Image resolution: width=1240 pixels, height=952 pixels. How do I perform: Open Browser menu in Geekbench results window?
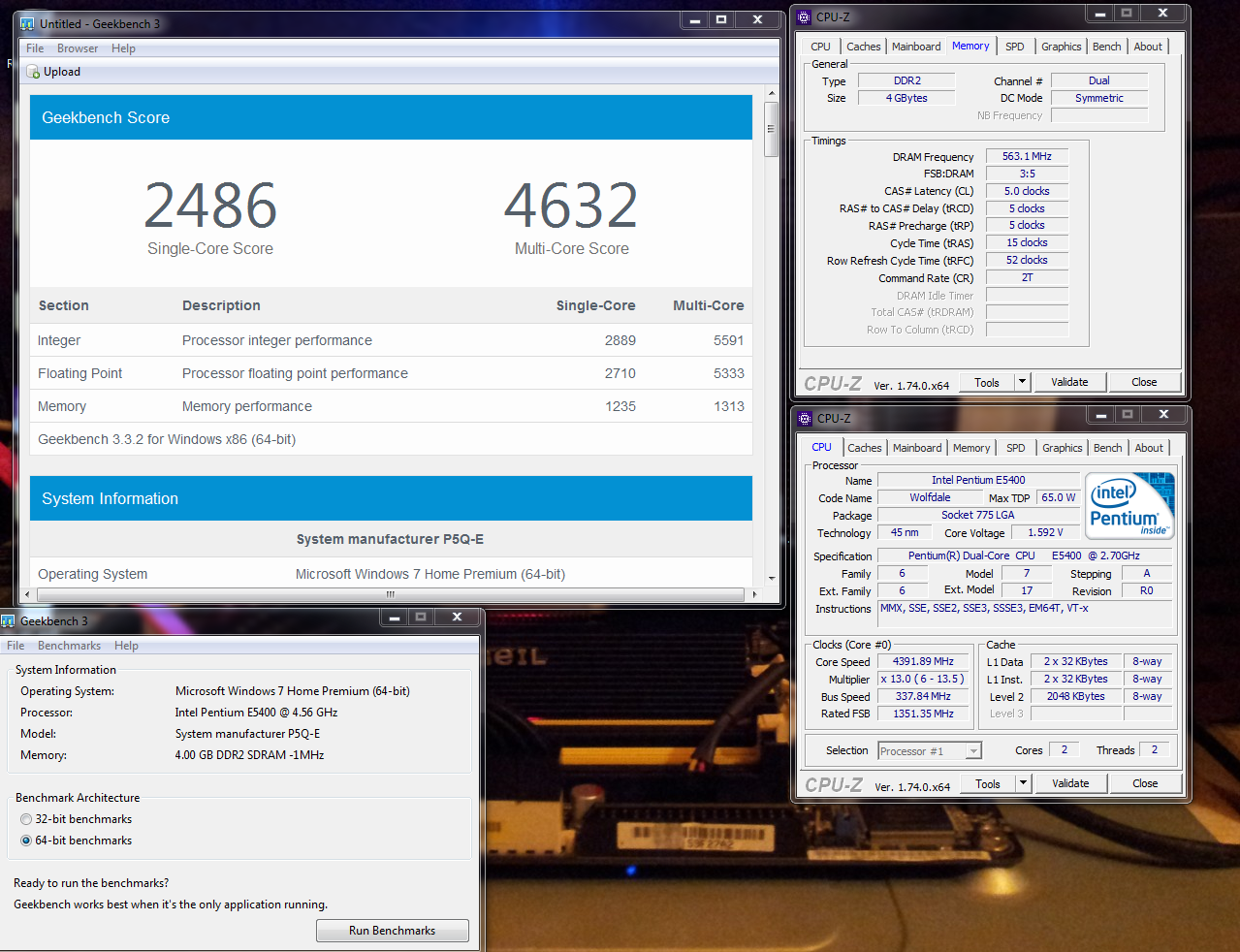78,48
